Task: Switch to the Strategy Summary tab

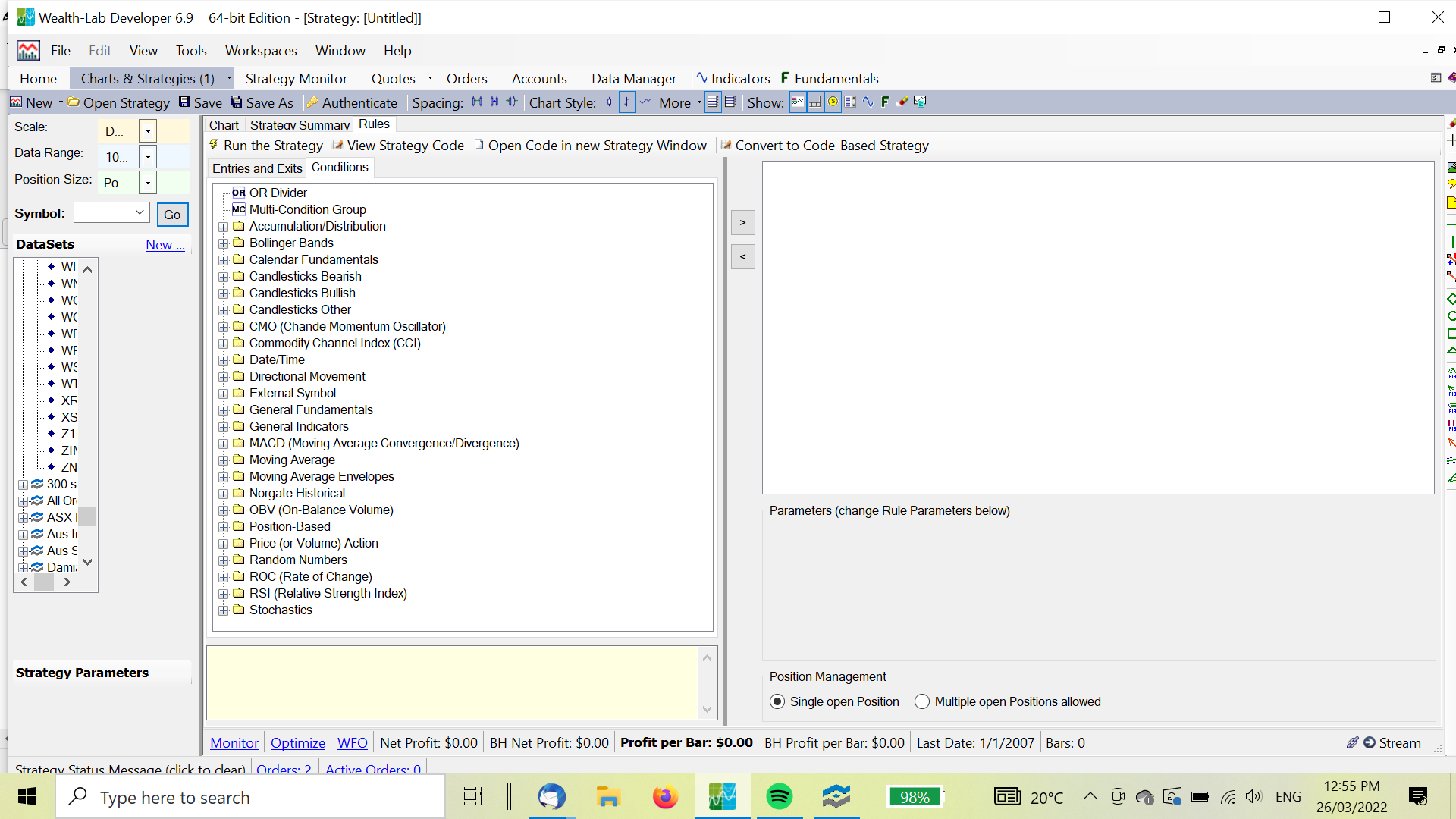Action: [x=300, y=125]
